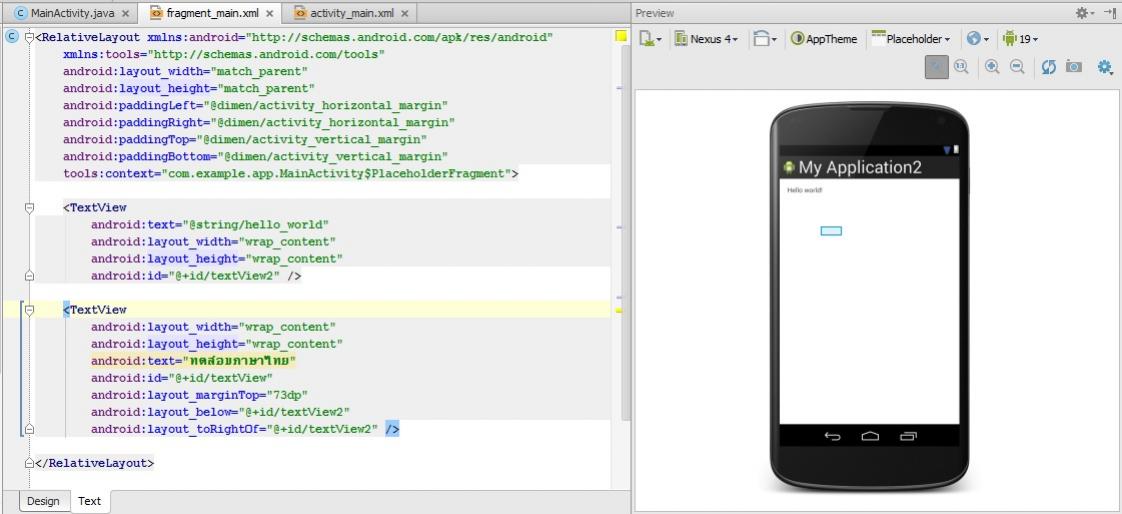The height and width of the screenshot is (514, 1122).
Task: Open the Placeholder activity dropdown
Action: tap(911, 39)
